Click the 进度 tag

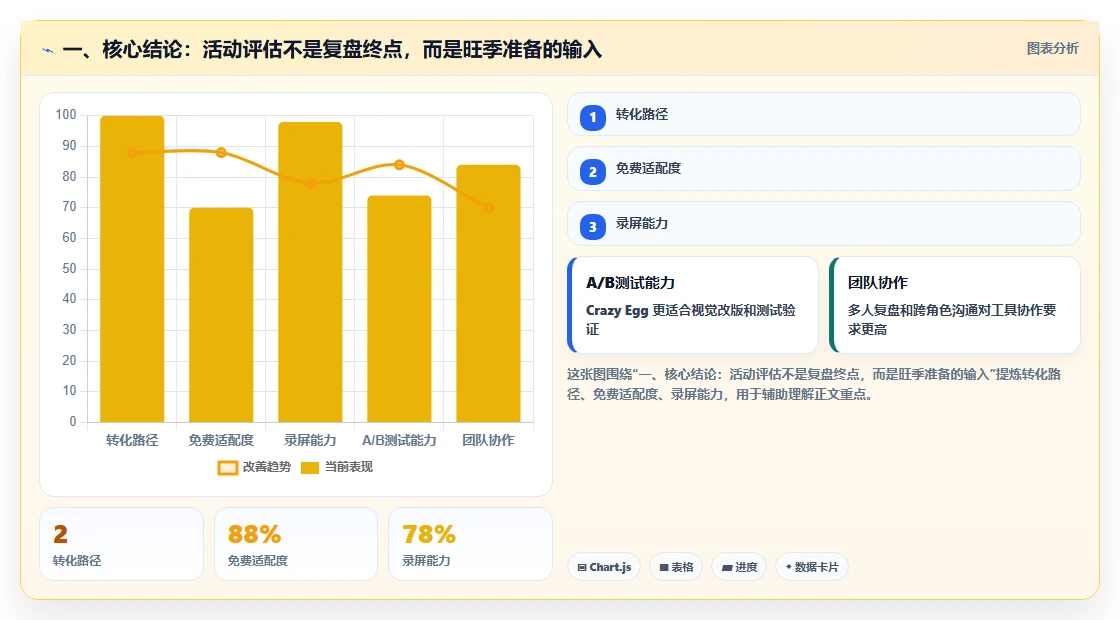[x=739, y=567]
